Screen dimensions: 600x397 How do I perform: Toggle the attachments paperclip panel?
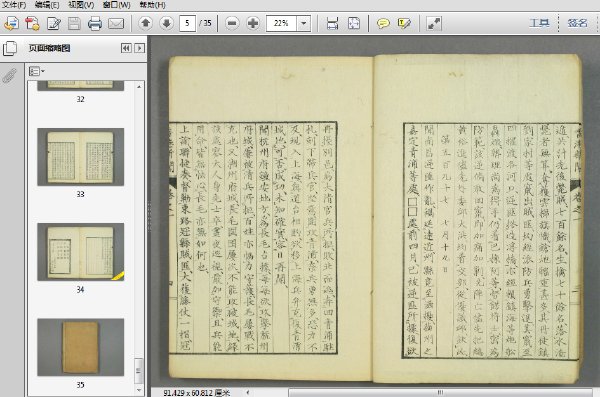pos(9,76)
